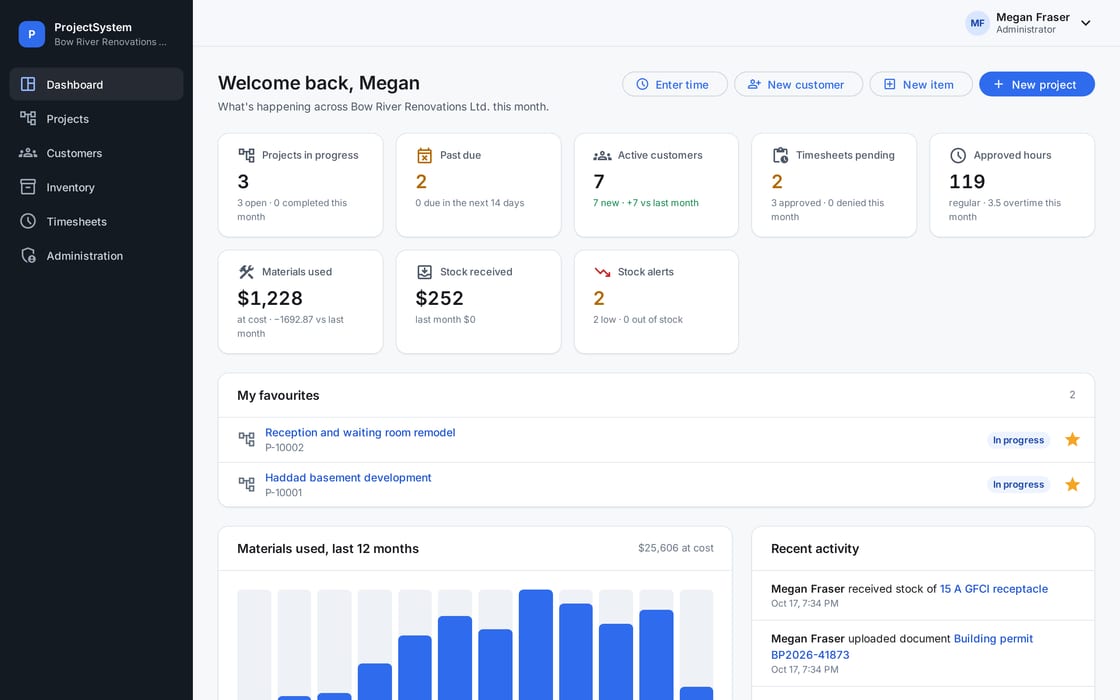Open Customers in the sidebar
The width and height of the screenshot is (1120, 700).
pos(96,153)
